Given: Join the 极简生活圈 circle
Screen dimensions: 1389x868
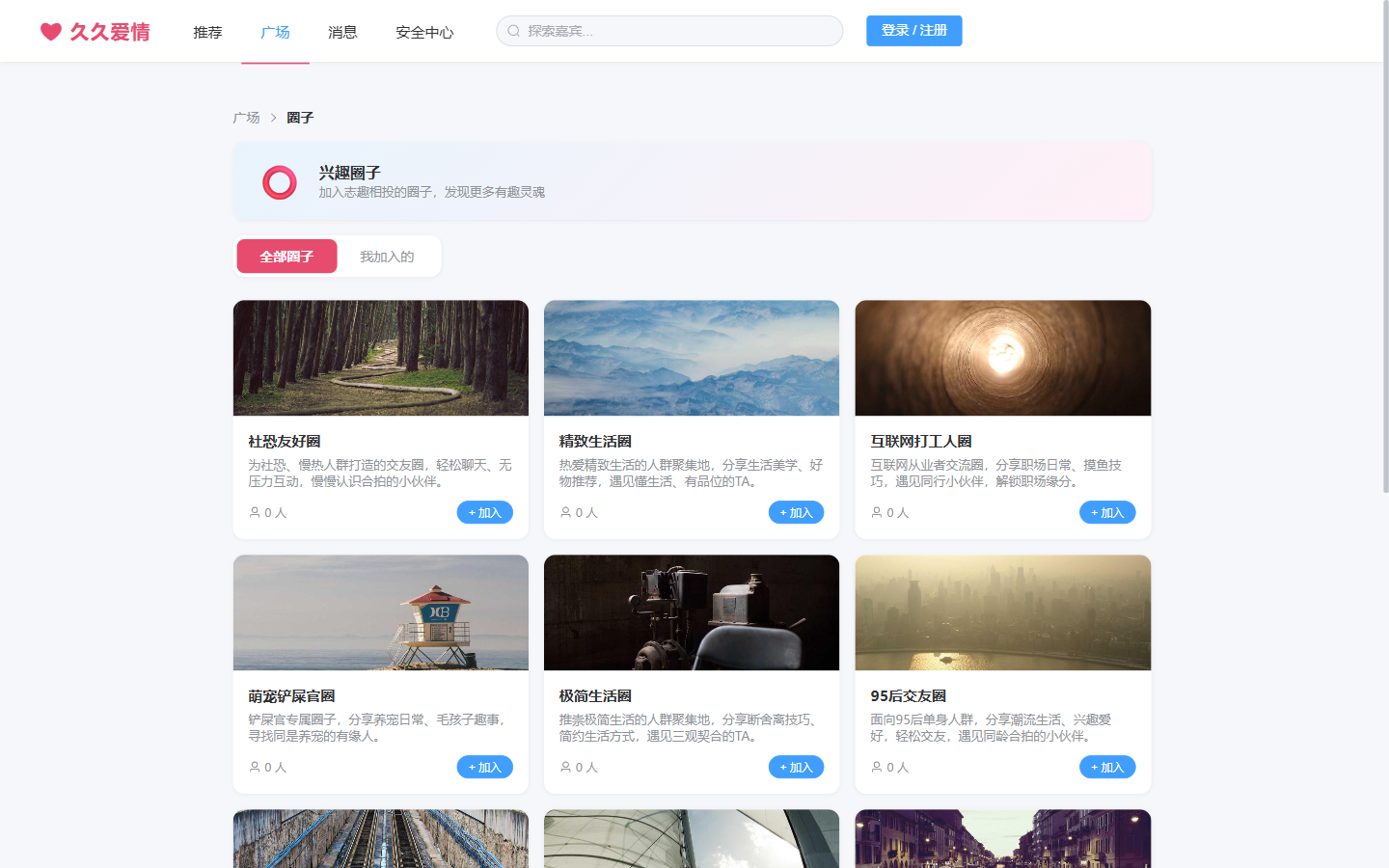Looking at the screenshot, I should point(796,767).
